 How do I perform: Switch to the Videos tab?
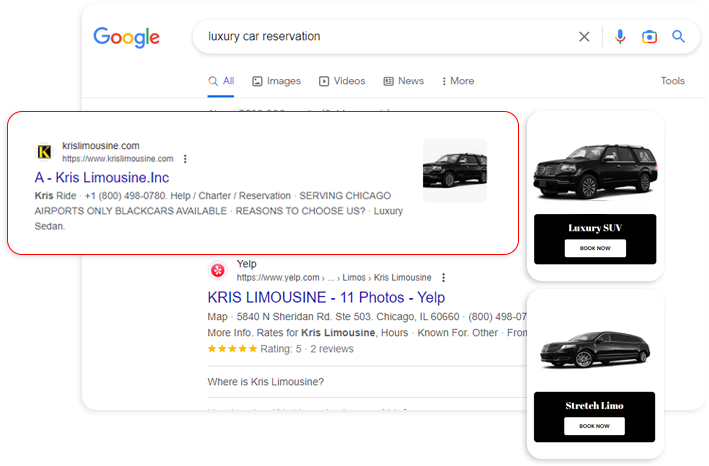point(342,81)
